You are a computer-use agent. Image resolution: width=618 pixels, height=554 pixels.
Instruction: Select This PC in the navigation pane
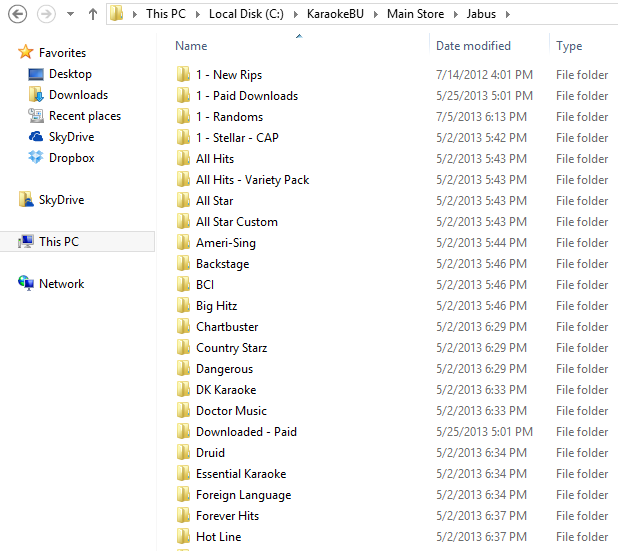(x=58, y=242)
